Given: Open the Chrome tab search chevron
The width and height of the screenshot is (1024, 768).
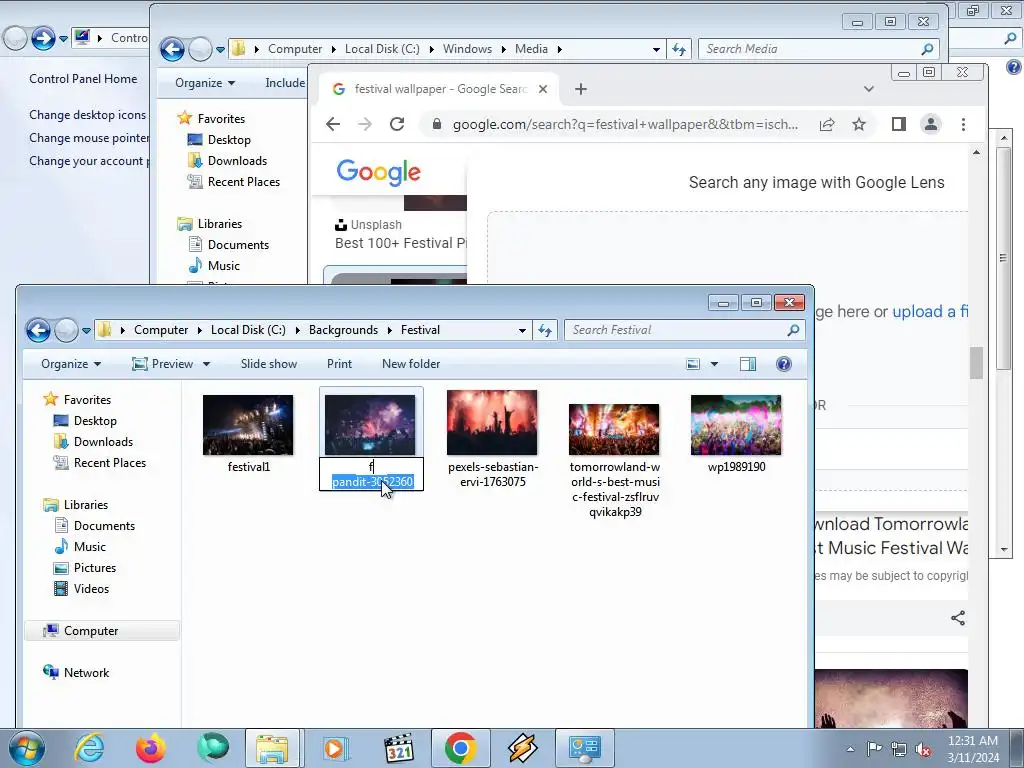Looking at the screenshot, I should click(x=869, y=89).
